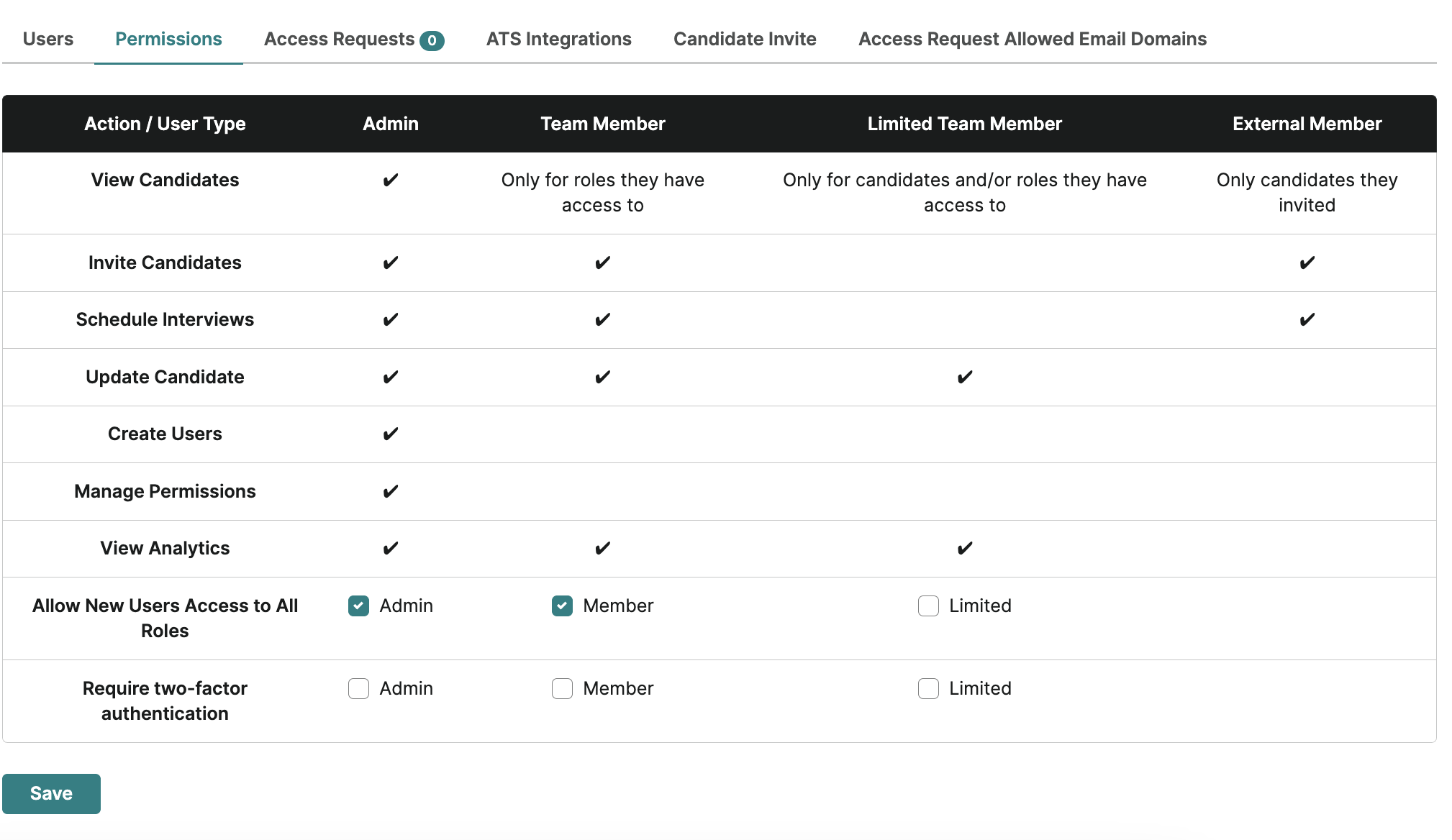Enable Limited access to all roles
Viewport: 1452px width, 840px height.
click(928, 606)
